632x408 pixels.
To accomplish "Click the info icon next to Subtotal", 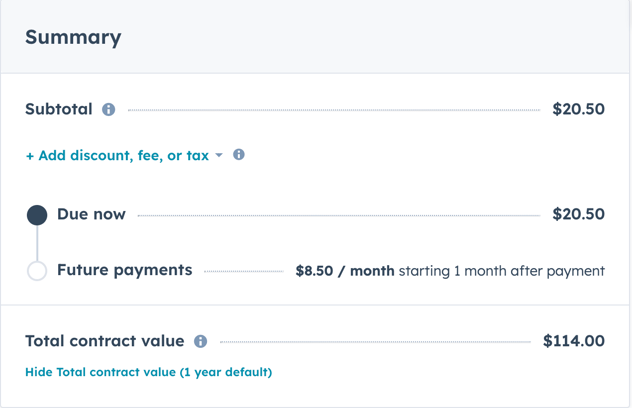I will pyautogui.click(x=108, y=109).
